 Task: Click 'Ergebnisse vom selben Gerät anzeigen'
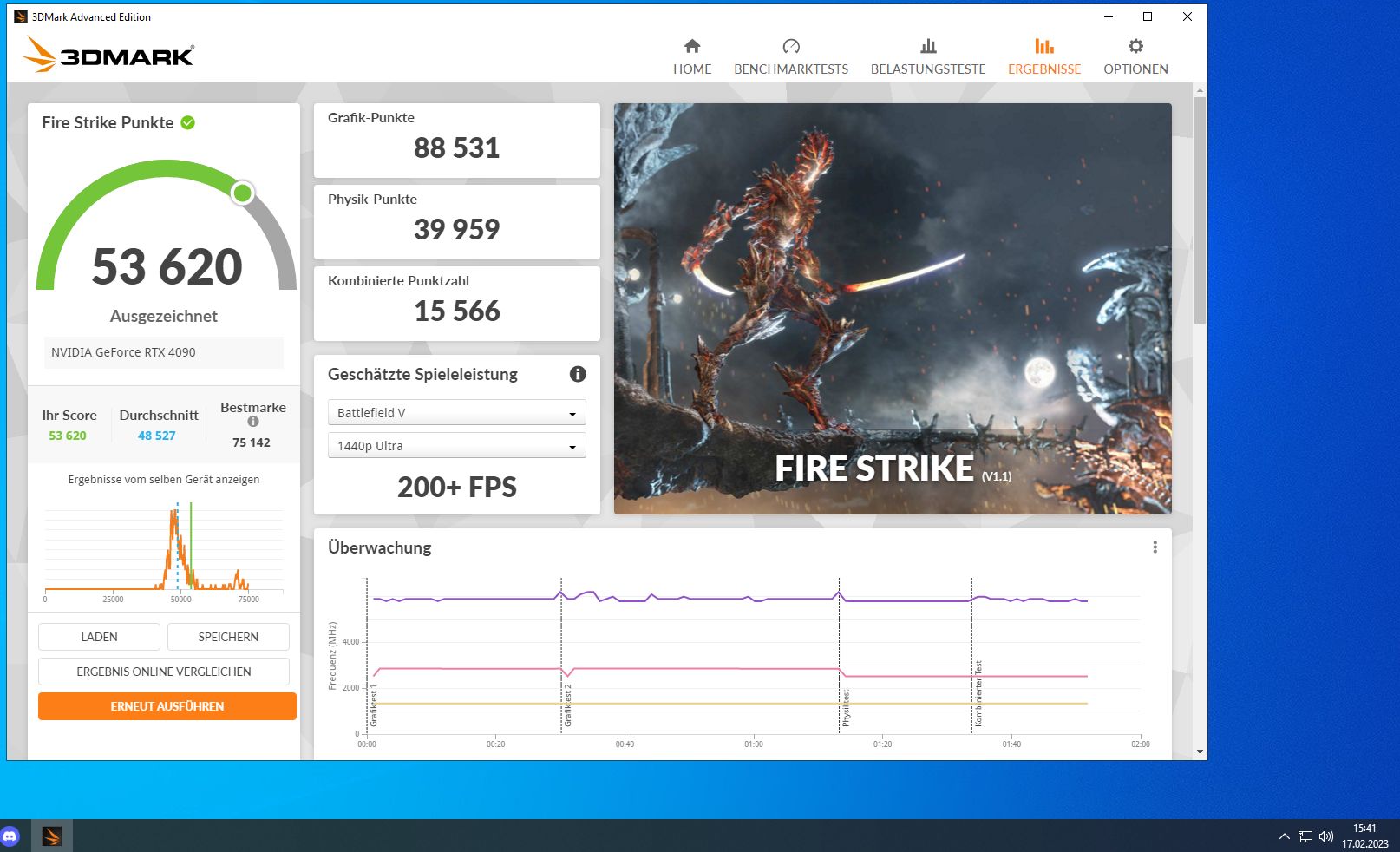164,479
